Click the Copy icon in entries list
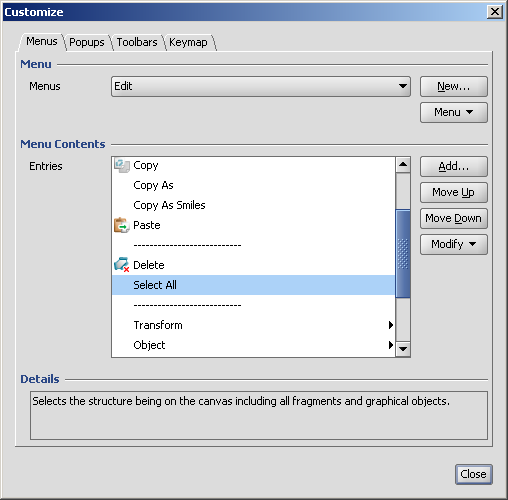Image resolution: width=508 pixels, height=500 pixels. pos(122,165)
